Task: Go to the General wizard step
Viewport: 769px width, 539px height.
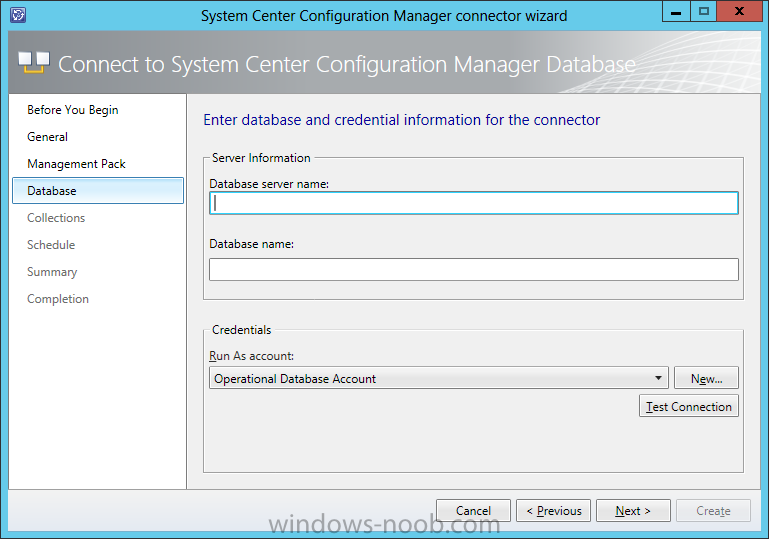Action: [48, 137]
